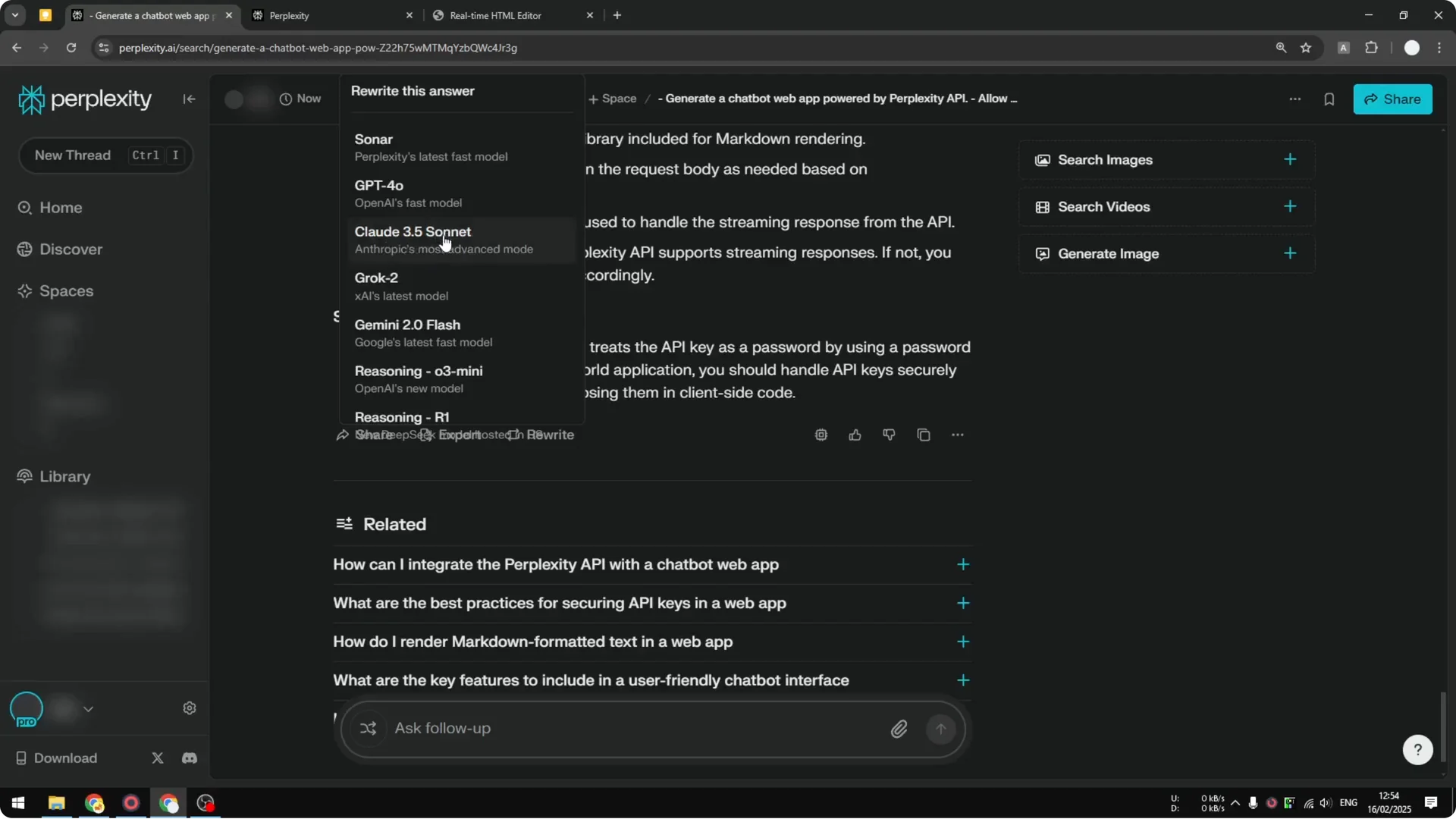This screenshot has width=1456, height=819.
Task: Collapse the left sidebar
Action: [x=189, y=99]
